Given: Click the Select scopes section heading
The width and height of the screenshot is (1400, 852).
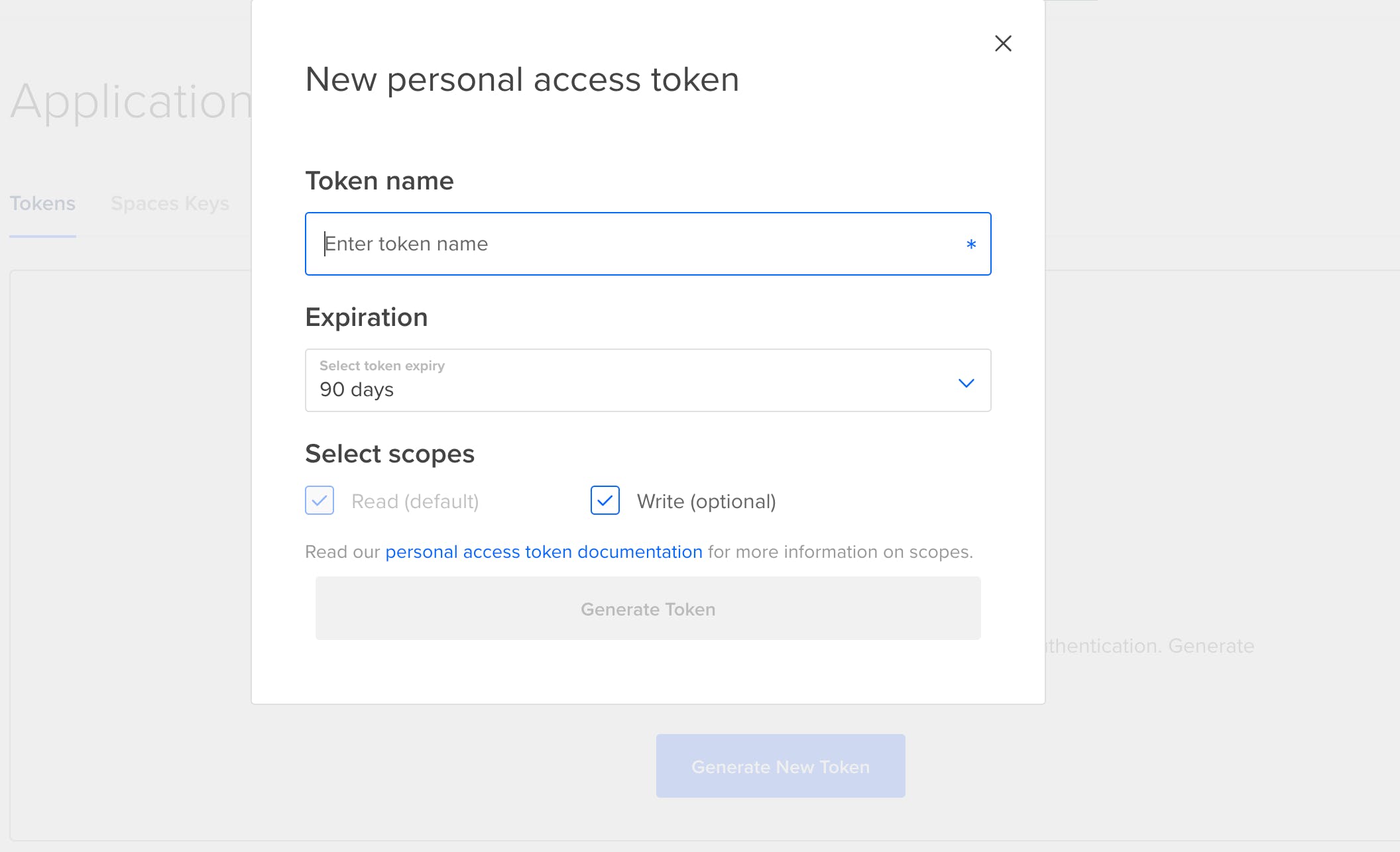Looking at the screenshot, I should 390,454.
